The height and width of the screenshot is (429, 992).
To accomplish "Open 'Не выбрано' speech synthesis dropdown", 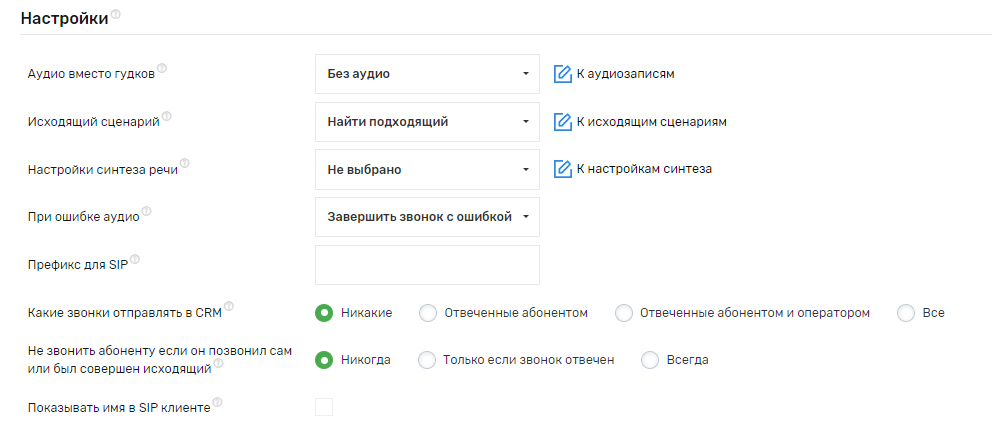I will tap(427, 170).
